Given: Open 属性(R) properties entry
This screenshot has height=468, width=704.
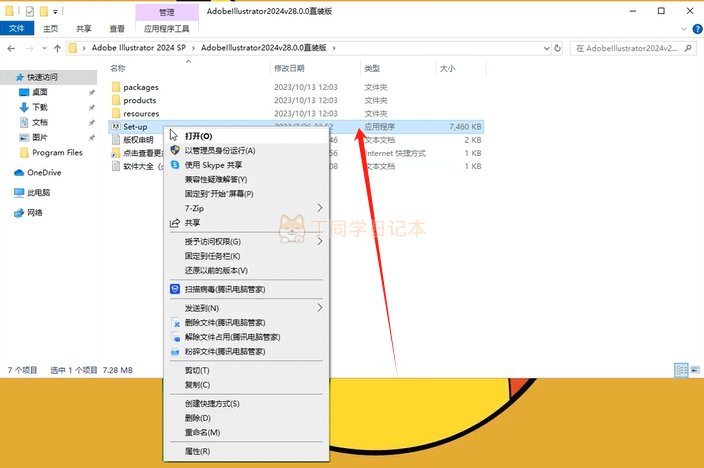Looking at the screenshot, I should 246,451.
